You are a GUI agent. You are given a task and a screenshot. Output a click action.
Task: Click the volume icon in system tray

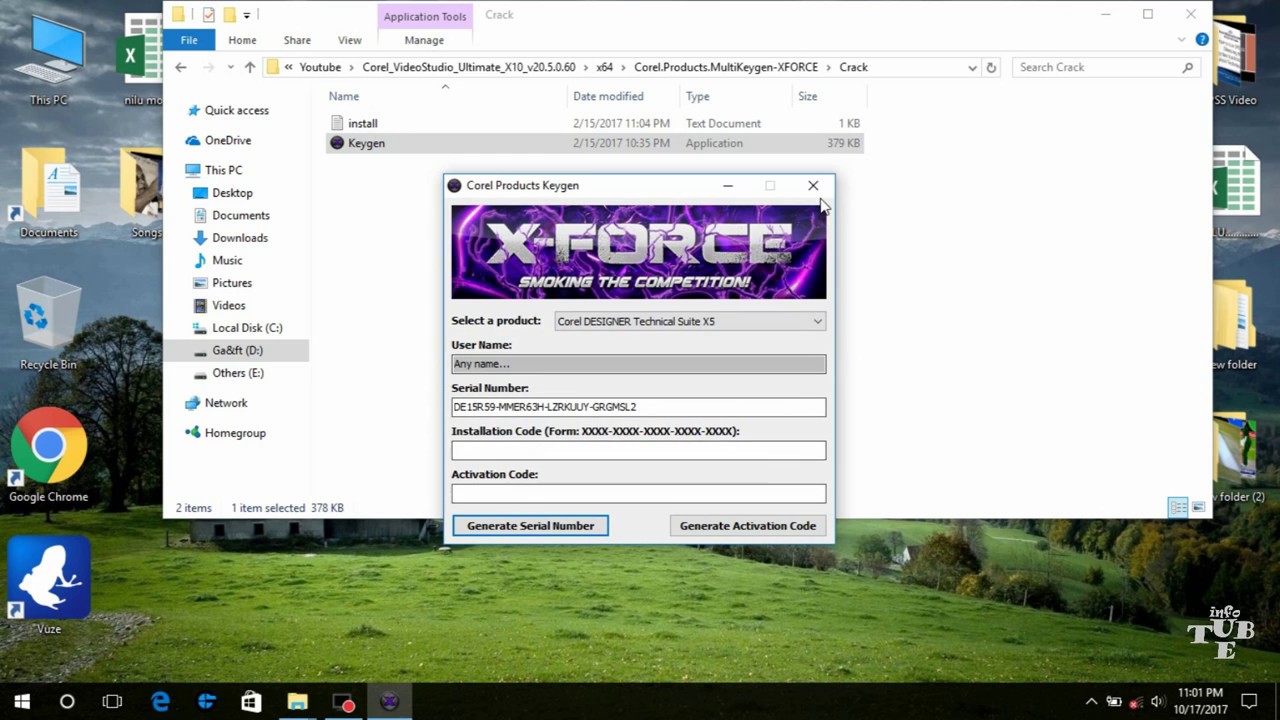pos(1157,702)
